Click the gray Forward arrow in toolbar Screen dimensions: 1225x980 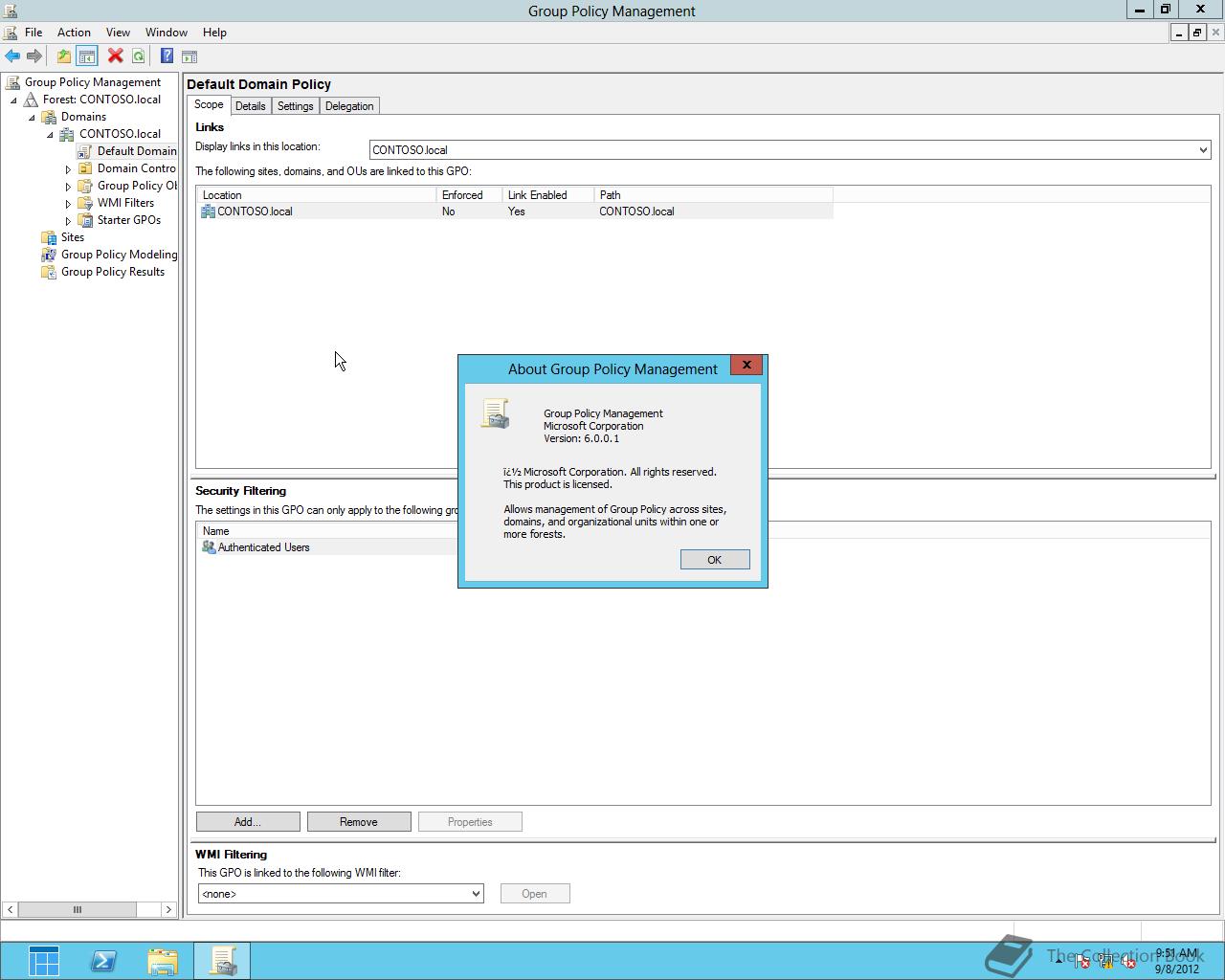click(34, 56)
